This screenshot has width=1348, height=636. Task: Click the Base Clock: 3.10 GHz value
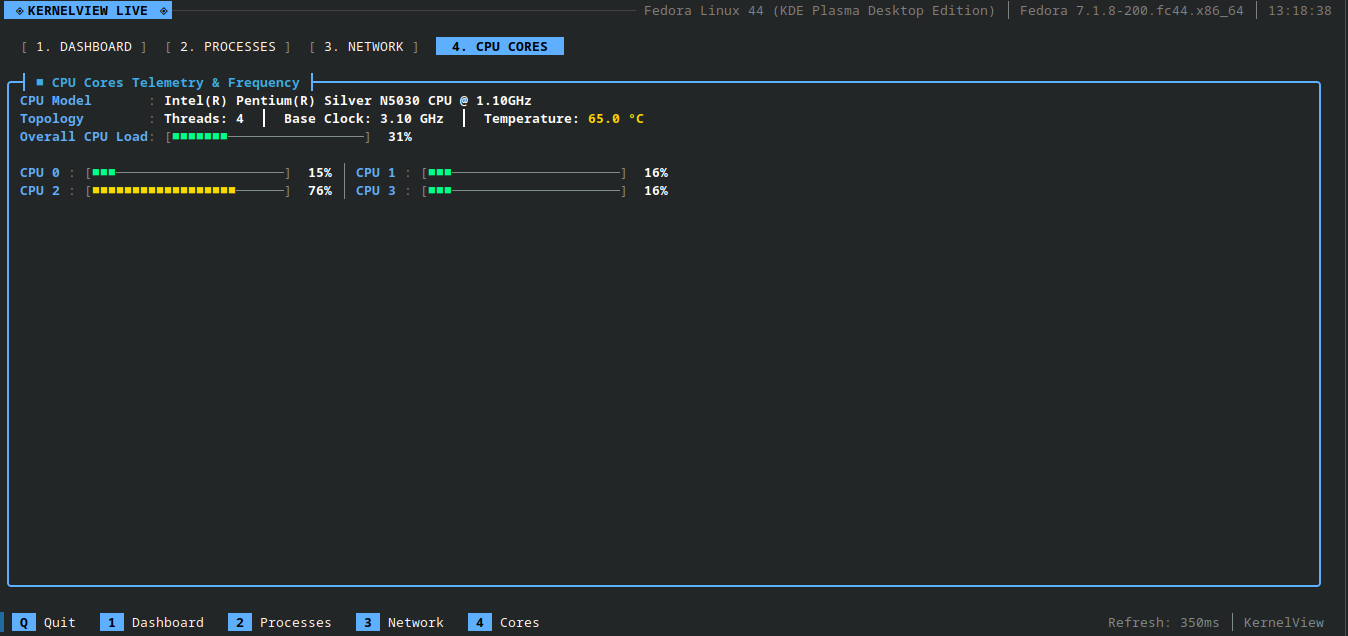[x=364, y=119]
